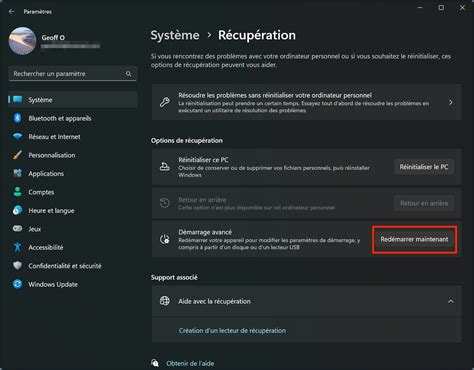
Task: Go back with the arrow icon
Action: tap(12, 12)
